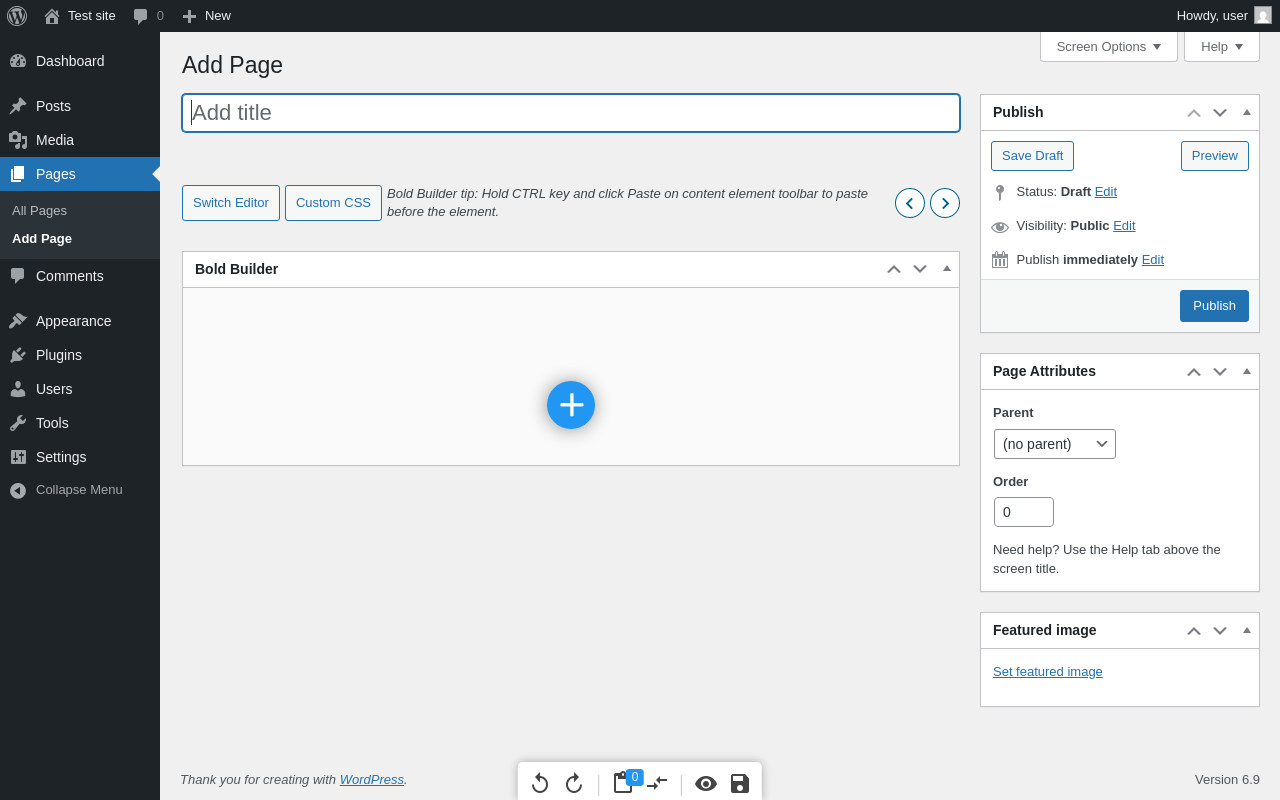This screenshot has width=1280, height=800.
Task: Open the Parent page dropdown
Action: tap(1055, 444)
